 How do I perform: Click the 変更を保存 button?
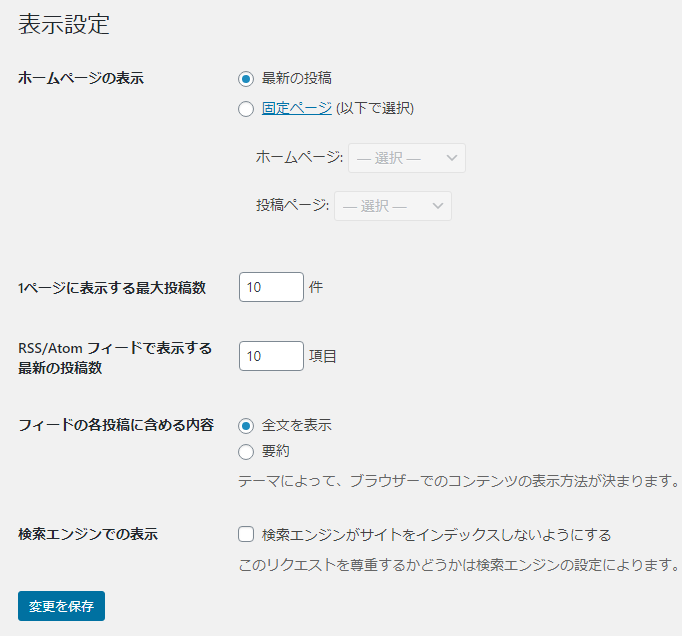[x=61, y=606]
